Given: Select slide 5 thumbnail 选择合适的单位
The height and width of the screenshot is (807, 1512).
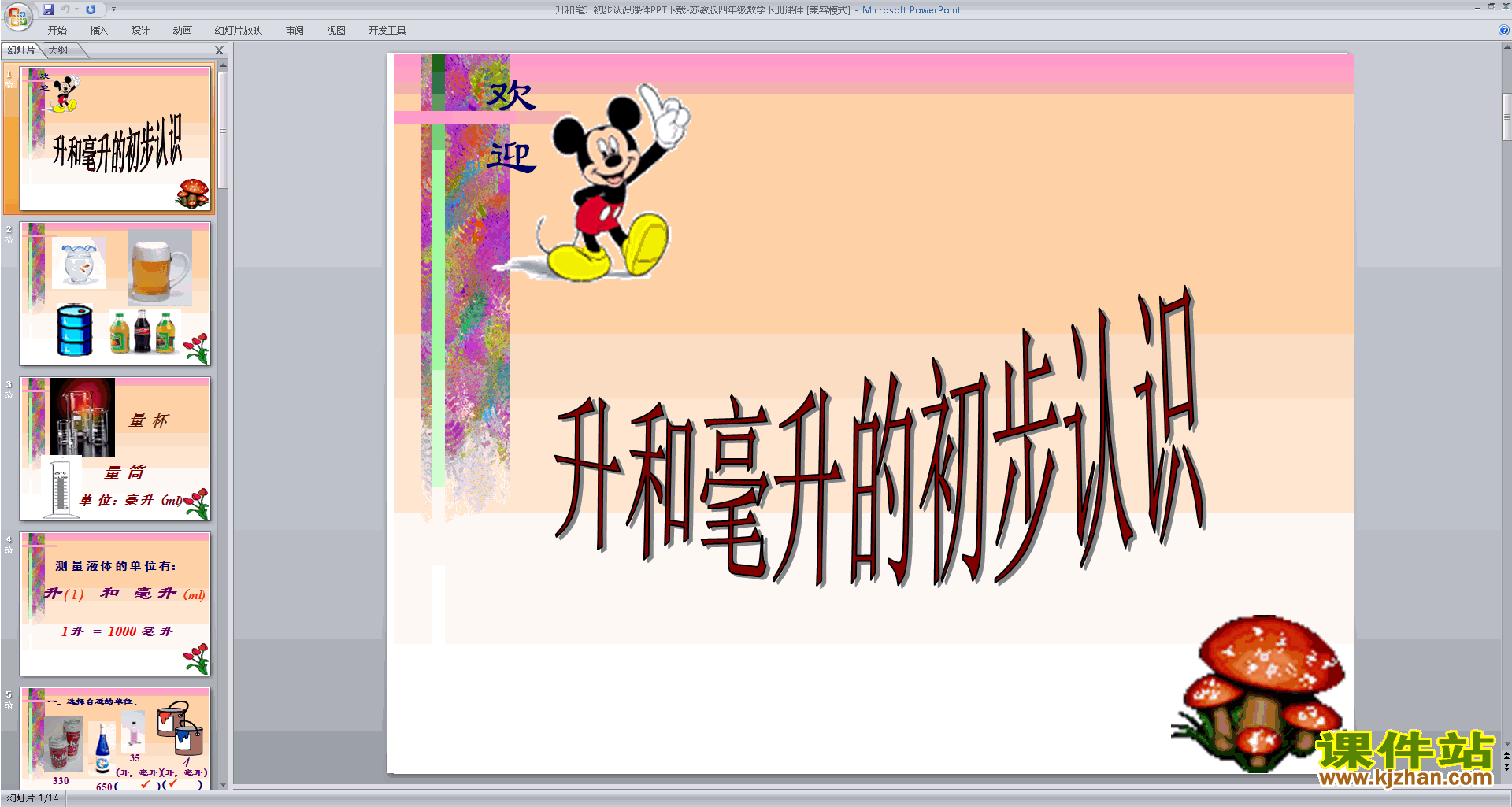Looking at the screenshot, I should click(x=116, y=739).
